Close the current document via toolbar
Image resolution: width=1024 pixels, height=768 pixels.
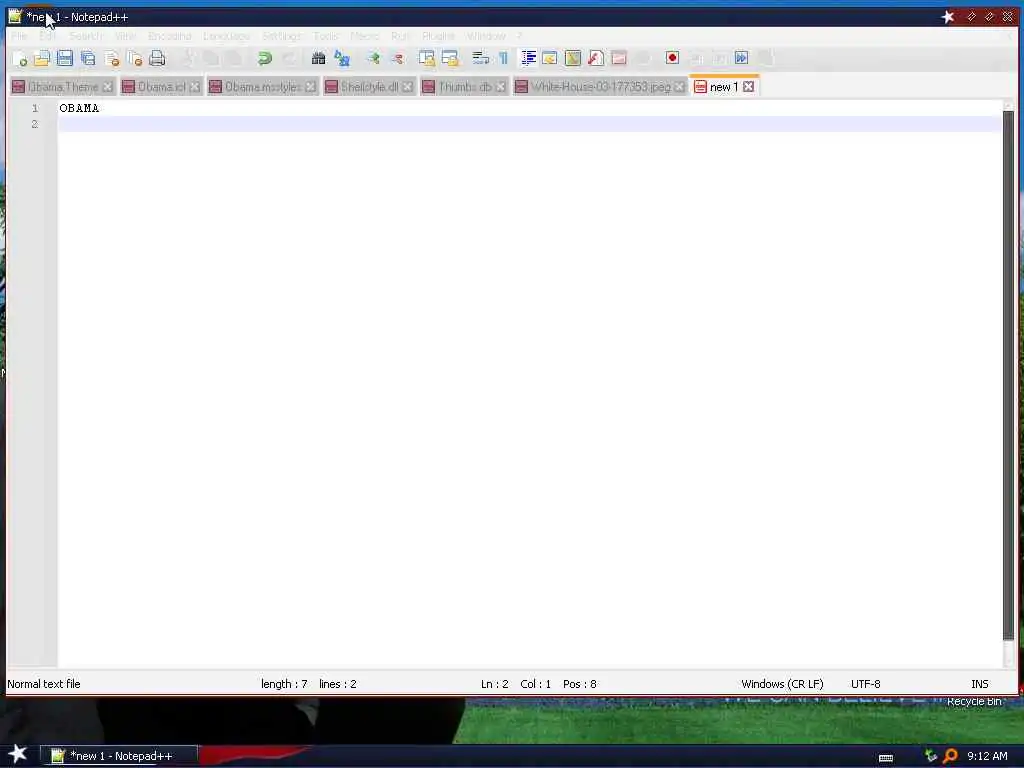pos(112,59)
